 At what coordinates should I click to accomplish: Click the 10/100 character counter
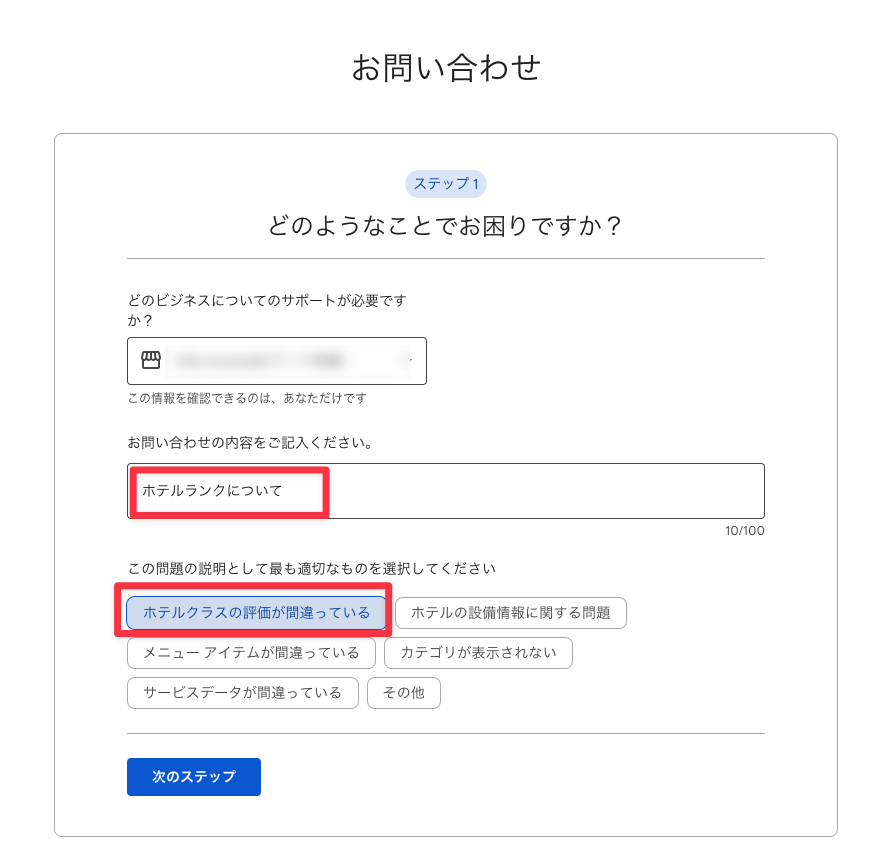click(x=744, y=531)
